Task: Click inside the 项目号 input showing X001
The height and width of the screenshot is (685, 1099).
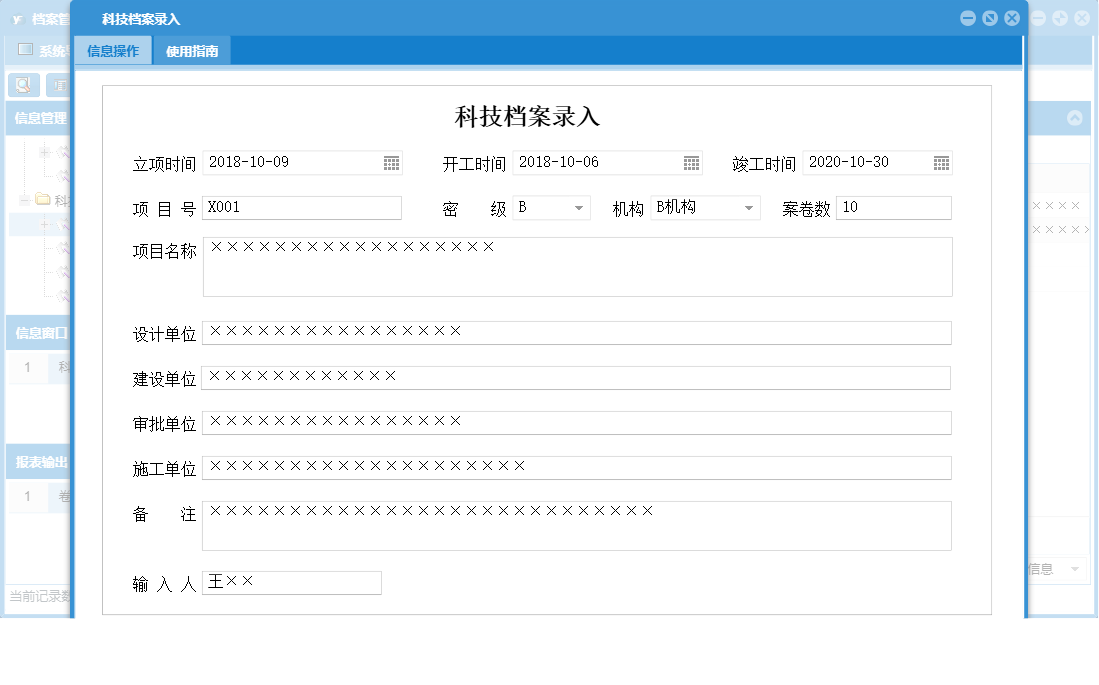Action: 300,207
